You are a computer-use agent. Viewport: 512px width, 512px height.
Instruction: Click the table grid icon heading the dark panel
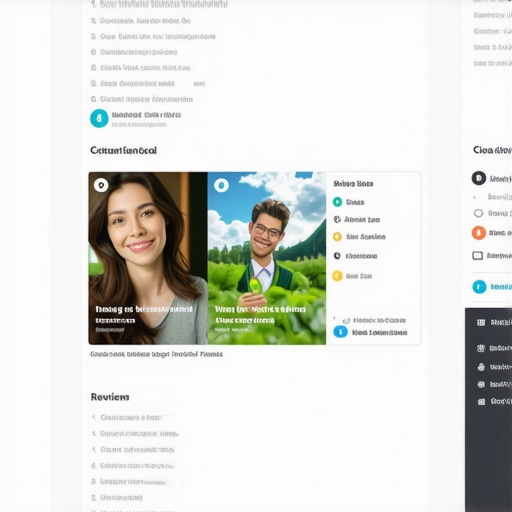481,322
